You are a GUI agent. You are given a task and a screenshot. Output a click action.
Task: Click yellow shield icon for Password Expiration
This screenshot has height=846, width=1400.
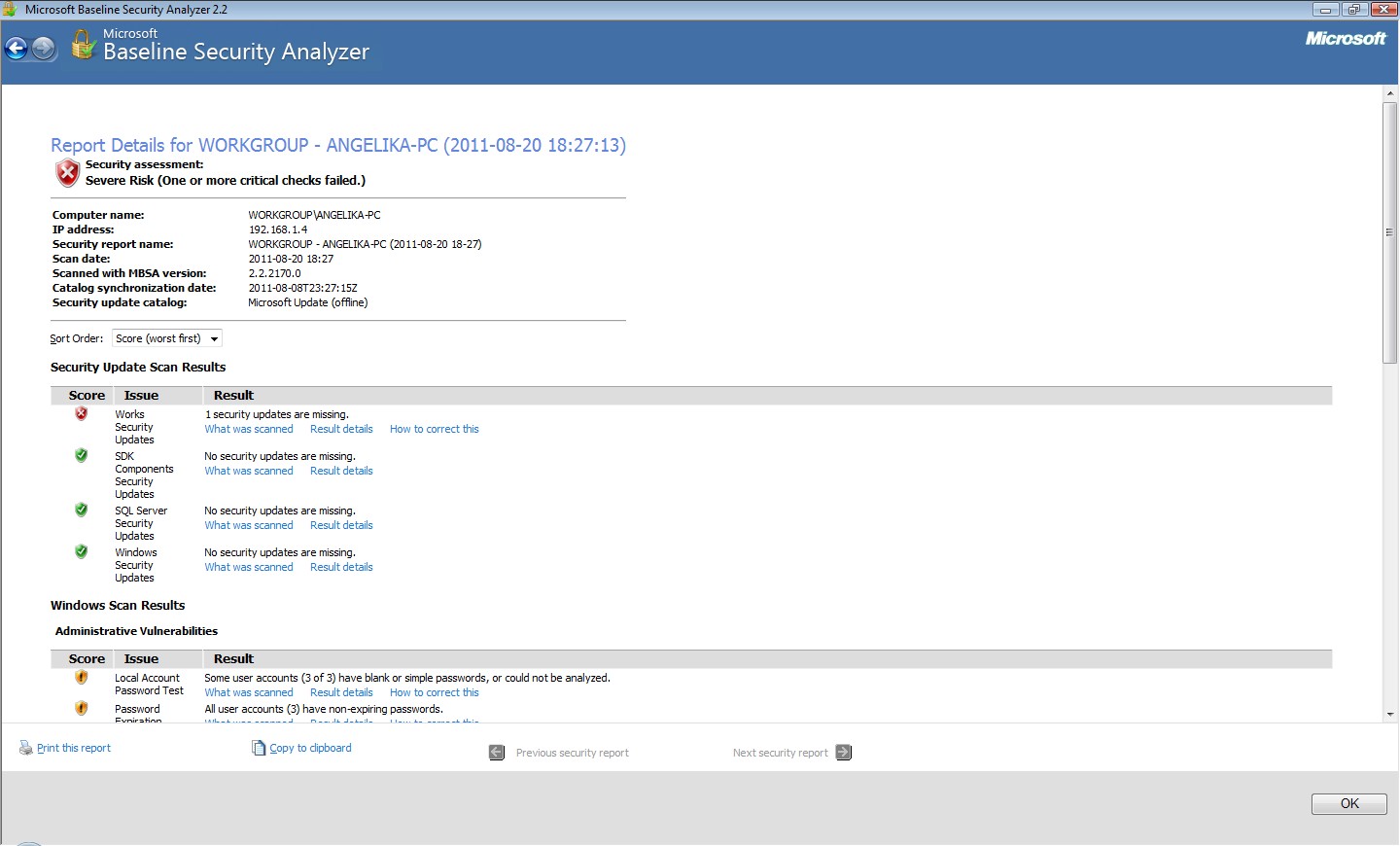(82, 708)
